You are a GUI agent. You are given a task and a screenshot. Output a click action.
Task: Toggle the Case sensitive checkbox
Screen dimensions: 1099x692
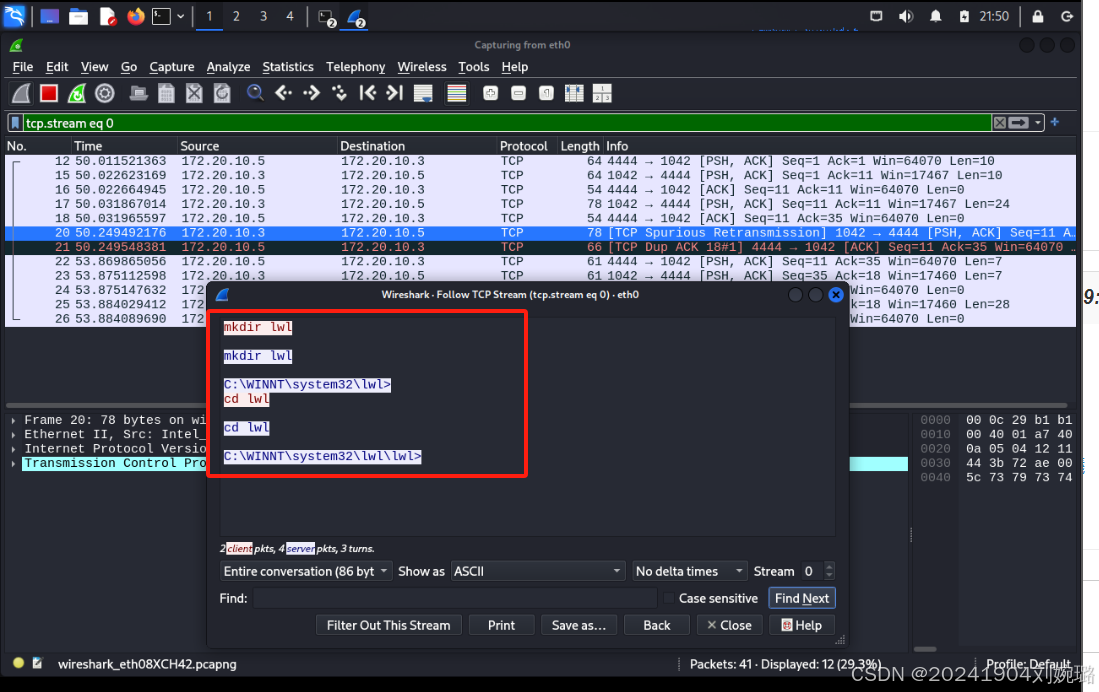point(669,598)
